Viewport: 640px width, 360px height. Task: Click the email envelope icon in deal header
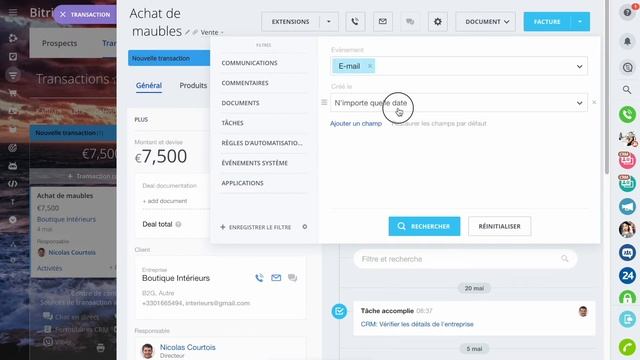(x=383, y=22)
